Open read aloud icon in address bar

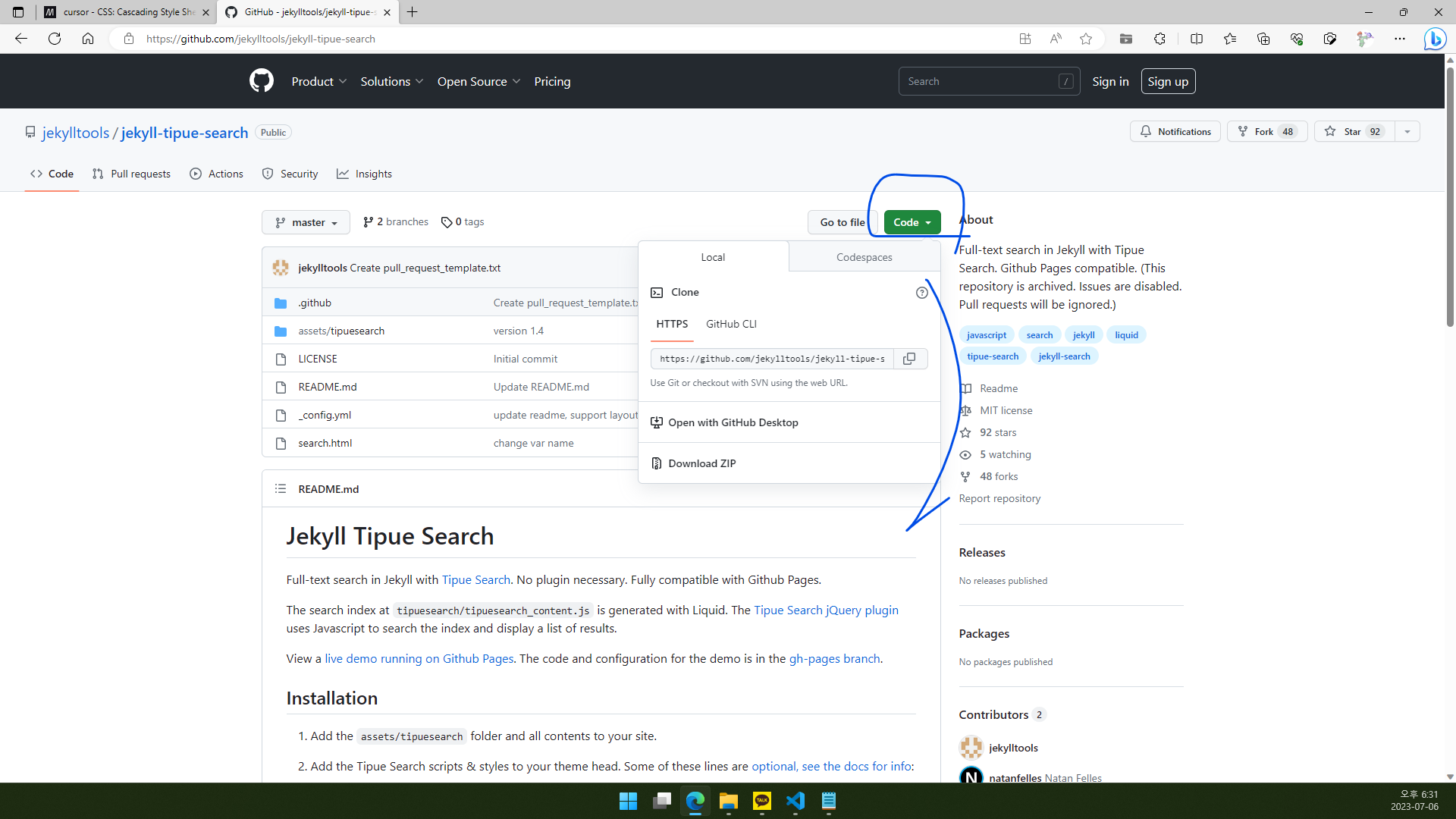[x=1056, y=39]
